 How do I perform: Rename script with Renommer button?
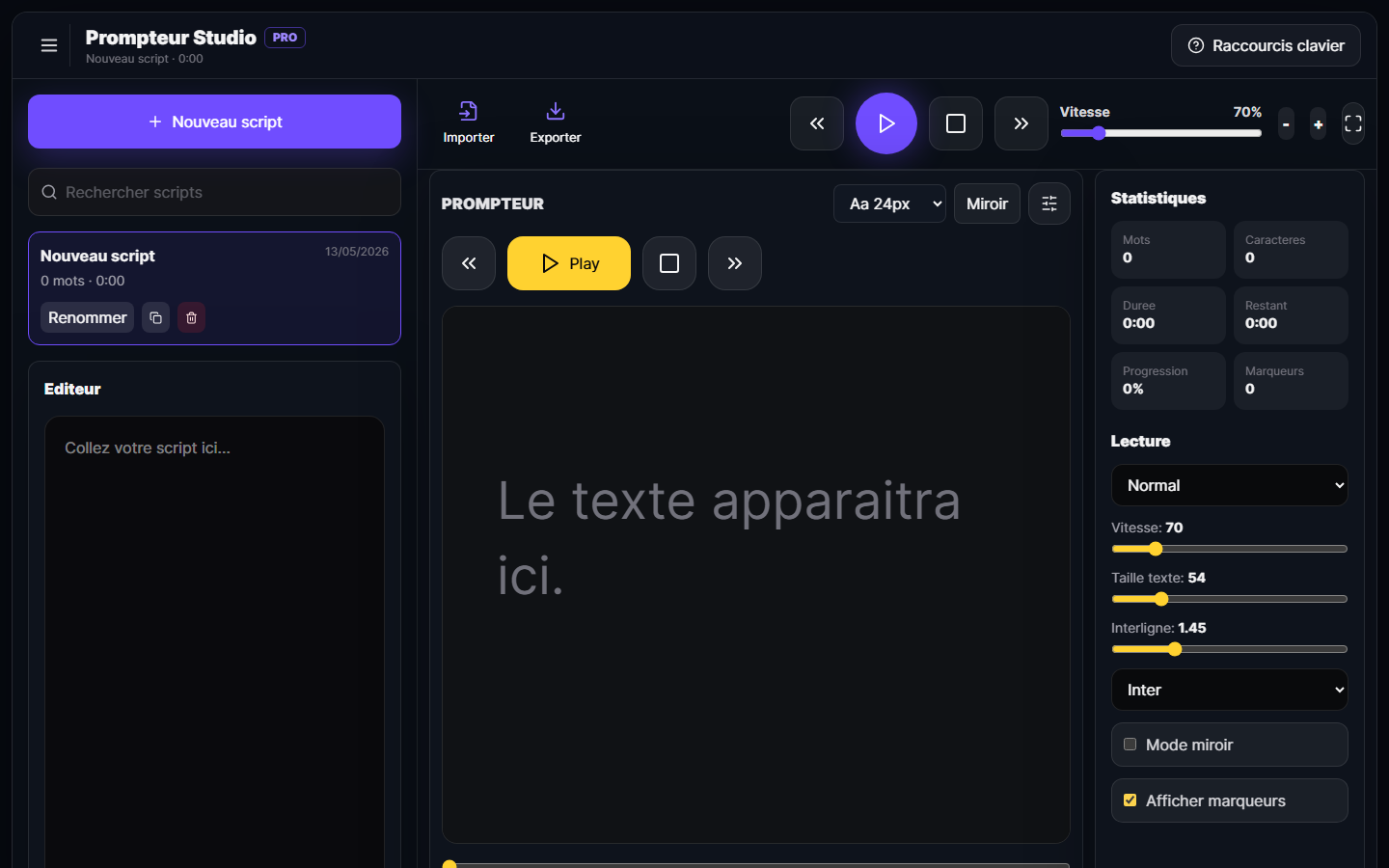[x=88, y=317]
